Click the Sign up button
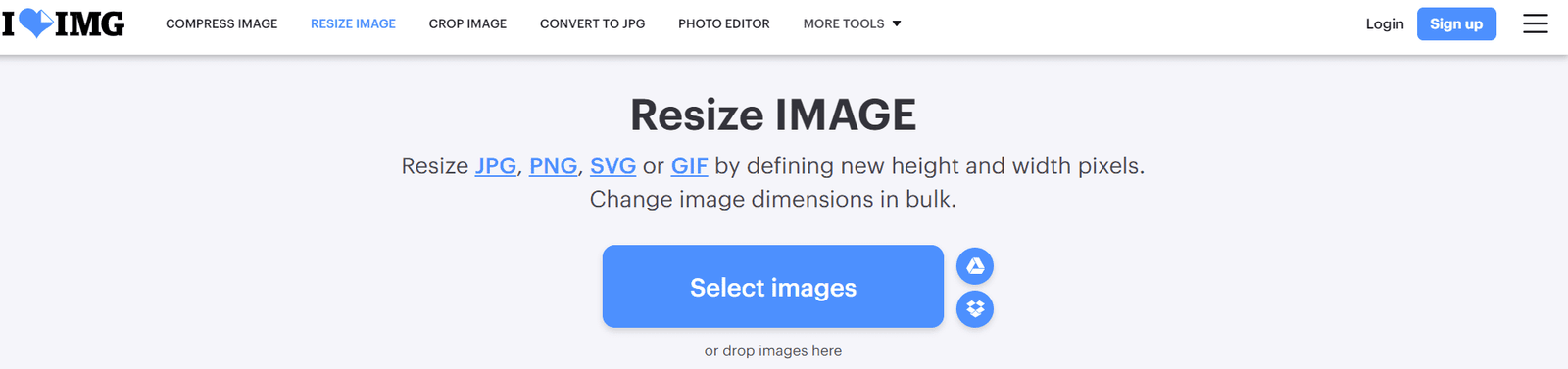This screenshot has height=369, width=1568. click(x=1456, y=23)
